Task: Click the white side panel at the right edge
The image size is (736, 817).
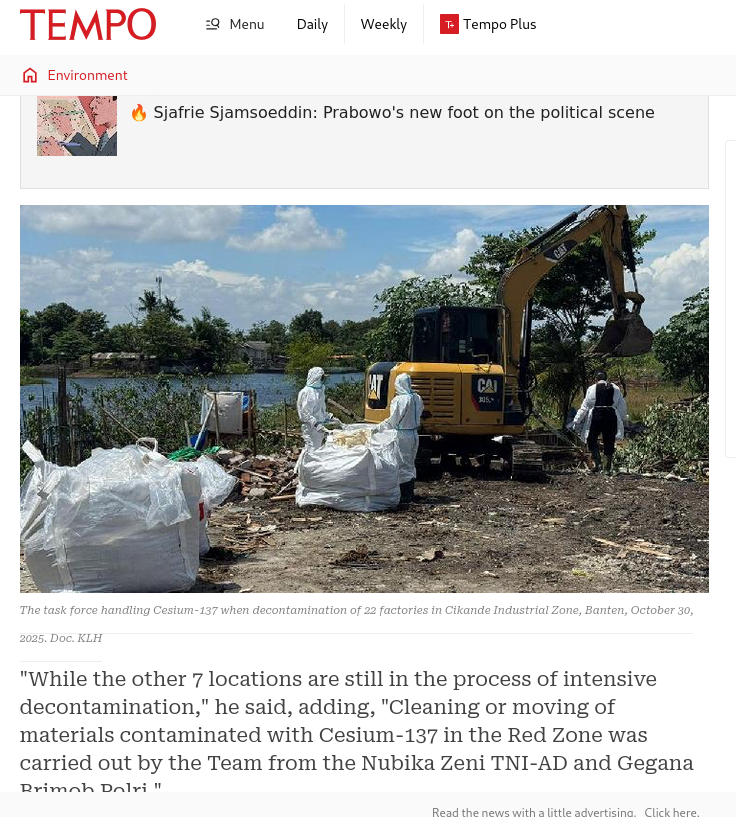Action: click(x=730, y=299)
